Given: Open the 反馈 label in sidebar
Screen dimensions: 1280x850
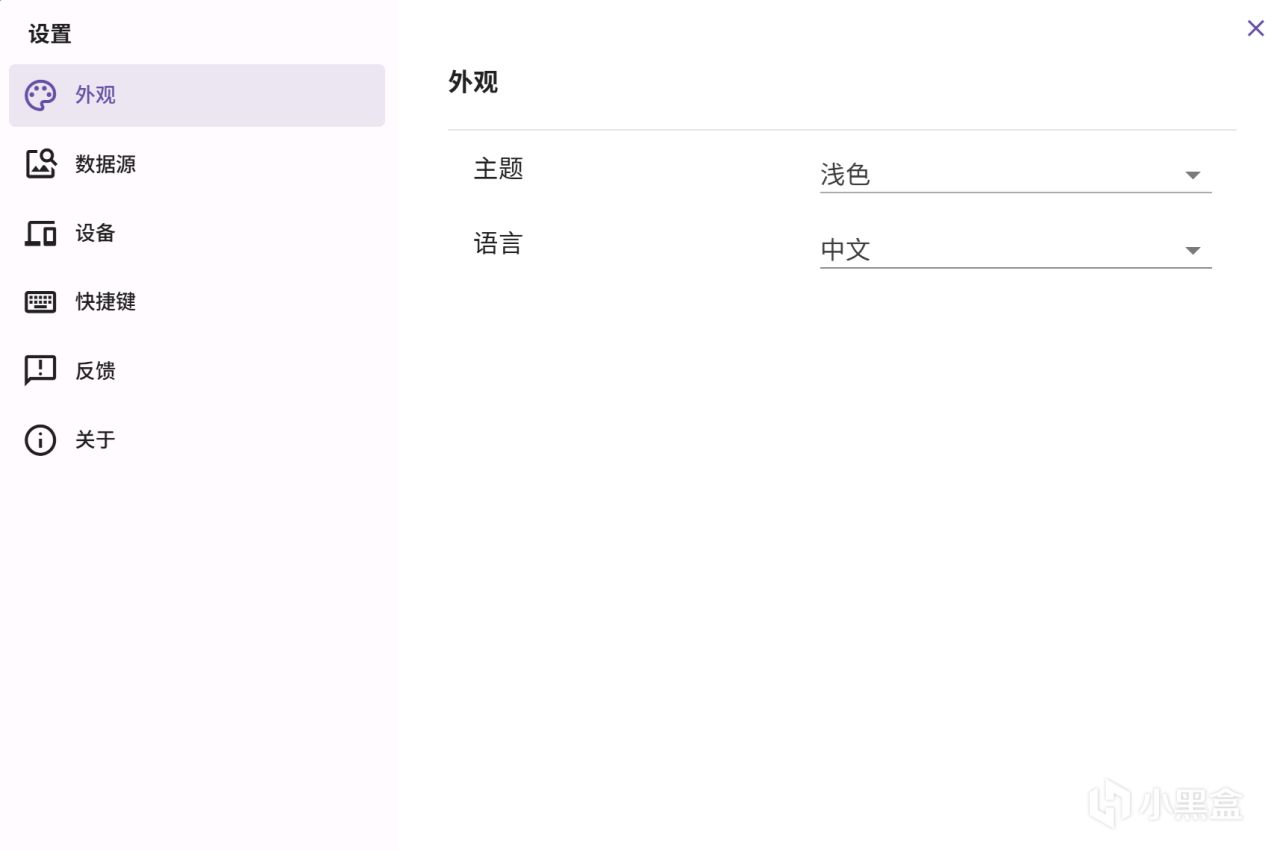Looking at the screenshot, I should click(x=96, y=371).
